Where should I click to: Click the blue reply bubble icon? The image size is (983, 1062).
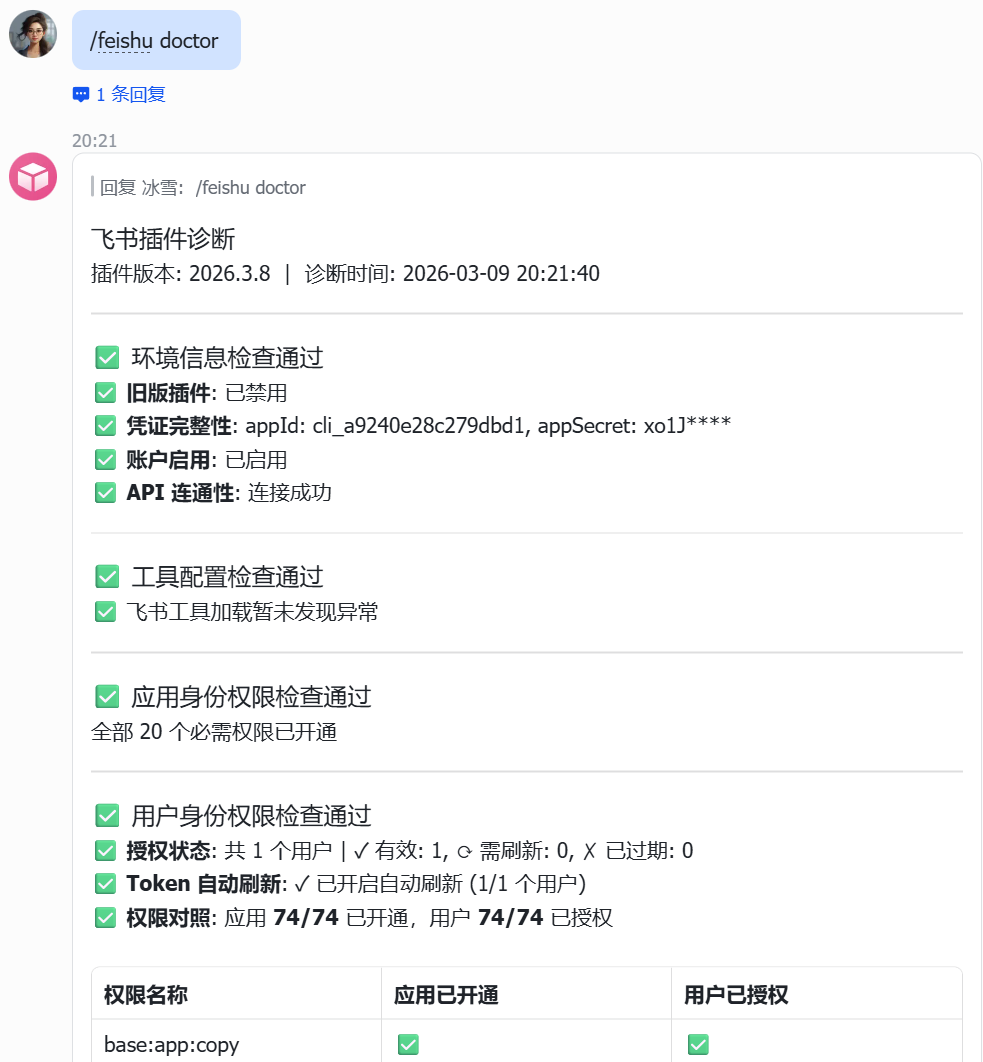[x=81, y=95]
